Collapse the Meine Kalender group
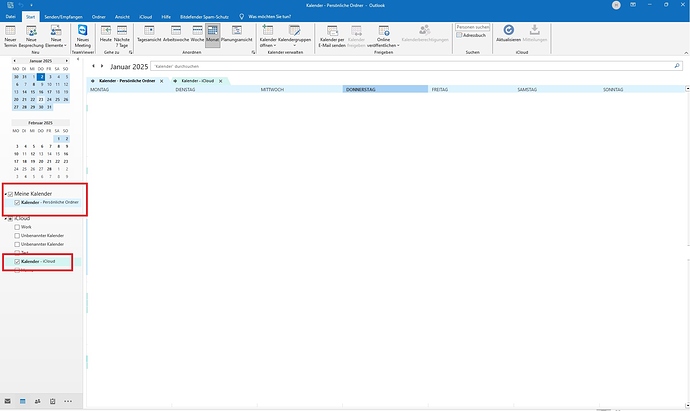Image resolution: width=690 pixels, height=411 pixels. click(6, 194)
